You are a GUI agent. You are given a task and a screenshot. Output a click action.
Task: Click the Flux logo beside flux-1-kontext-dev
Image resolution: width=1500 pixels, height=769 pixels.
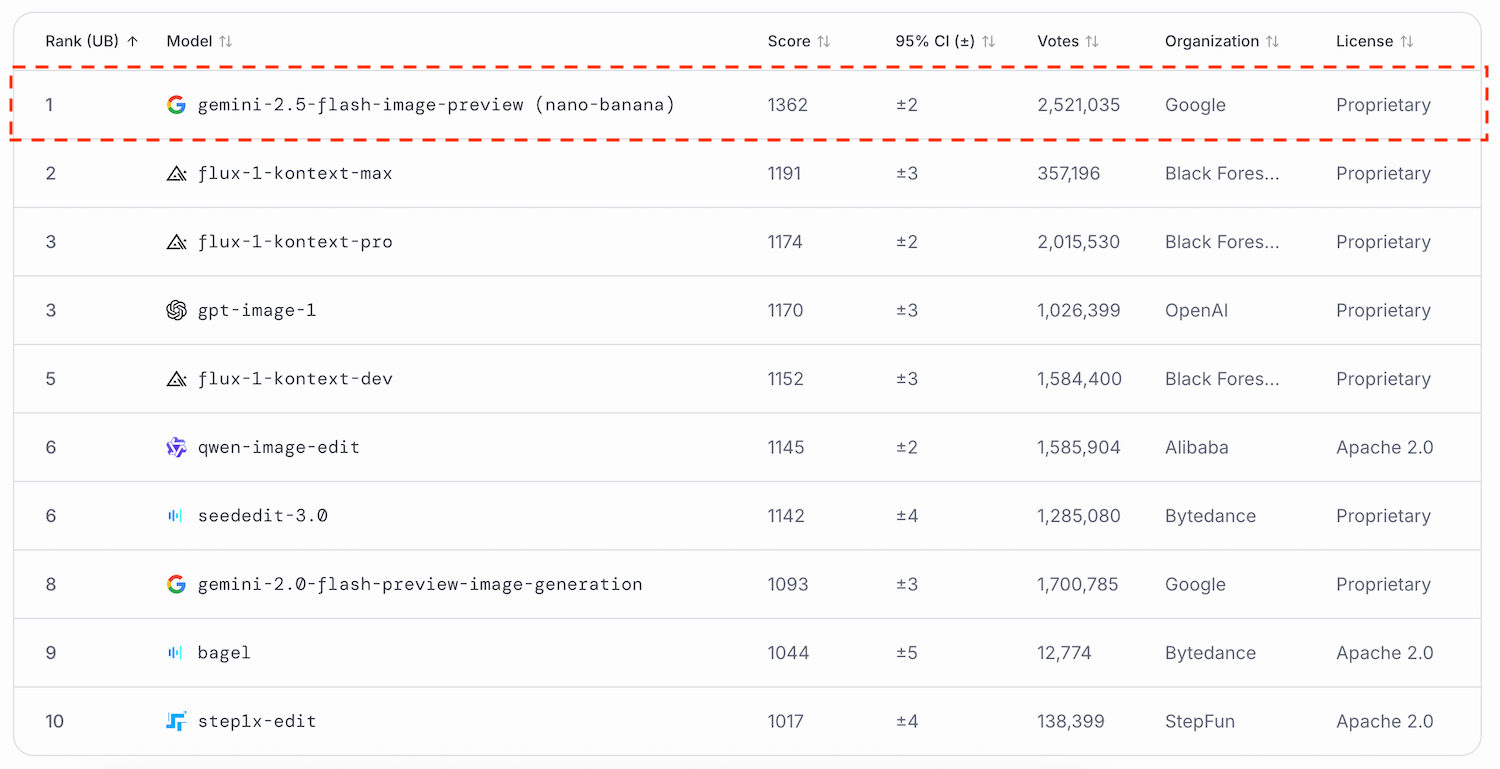pos(176,379)
